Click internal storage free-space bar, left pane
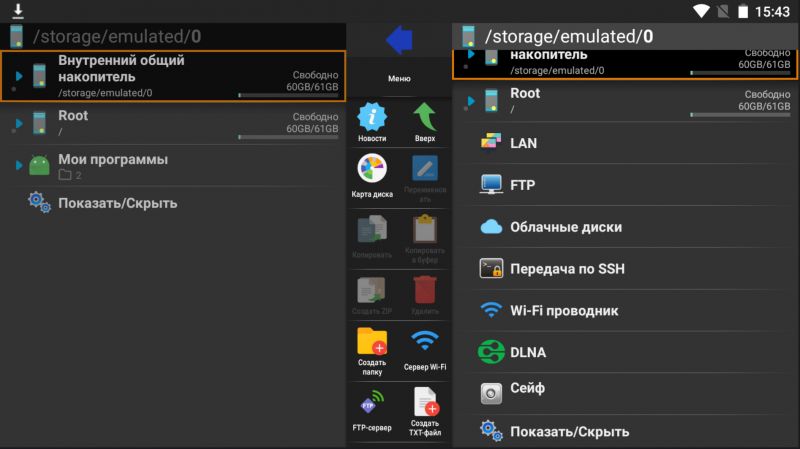This screenshot has width=800, height=449. (x=288, y=95)
